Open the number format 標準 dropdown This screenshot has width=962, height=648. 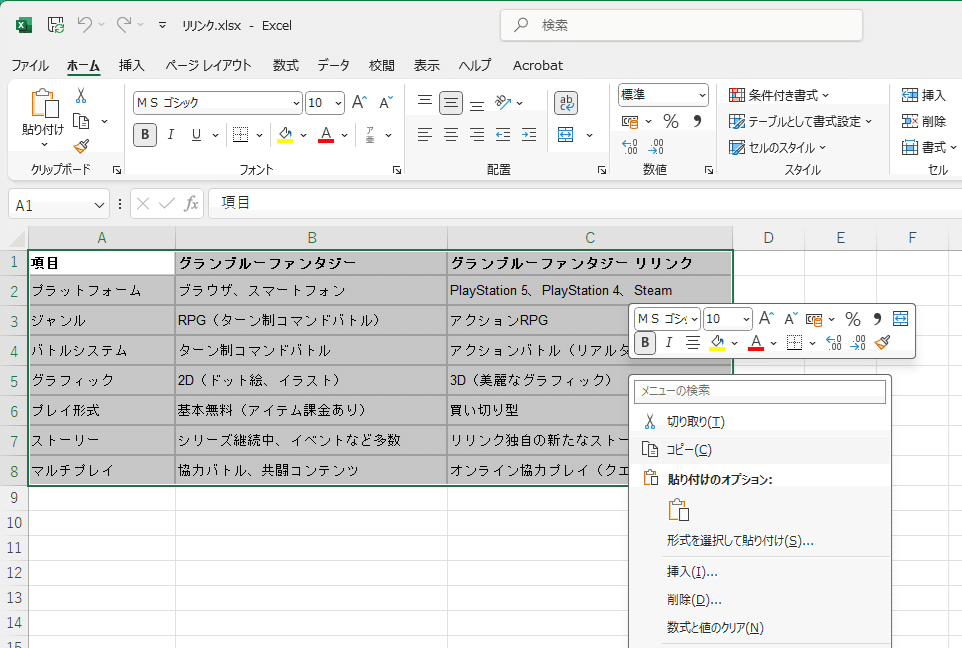702,95
